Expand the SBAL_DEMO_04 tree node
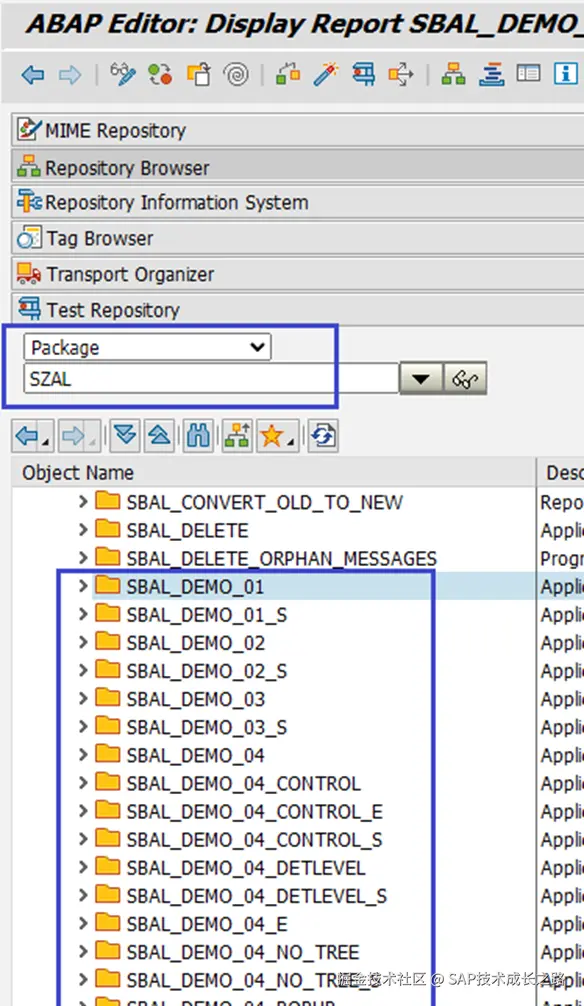 click(x=83, y=754)
